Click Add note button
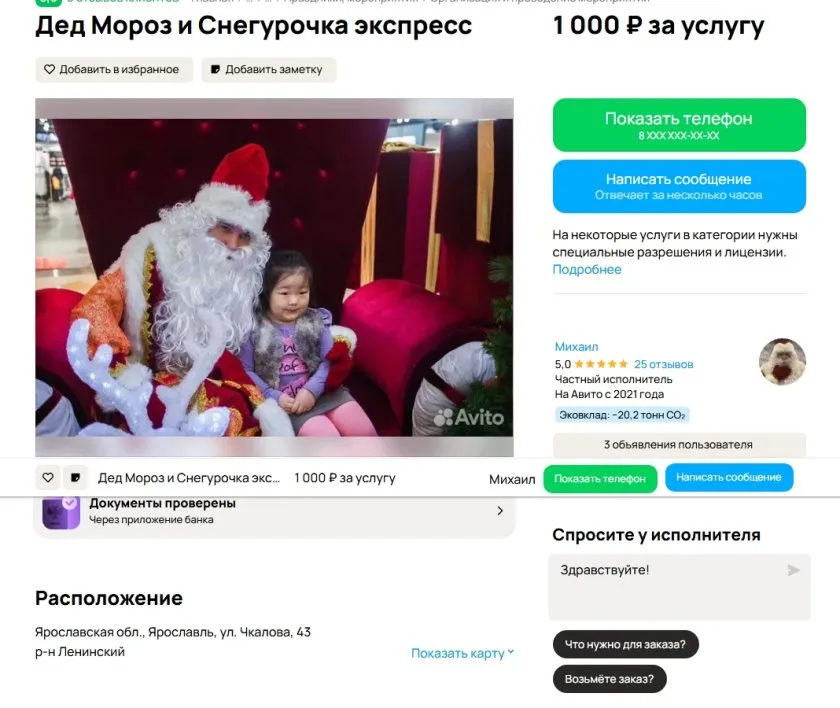840x708 pixels. click(269, 70)
